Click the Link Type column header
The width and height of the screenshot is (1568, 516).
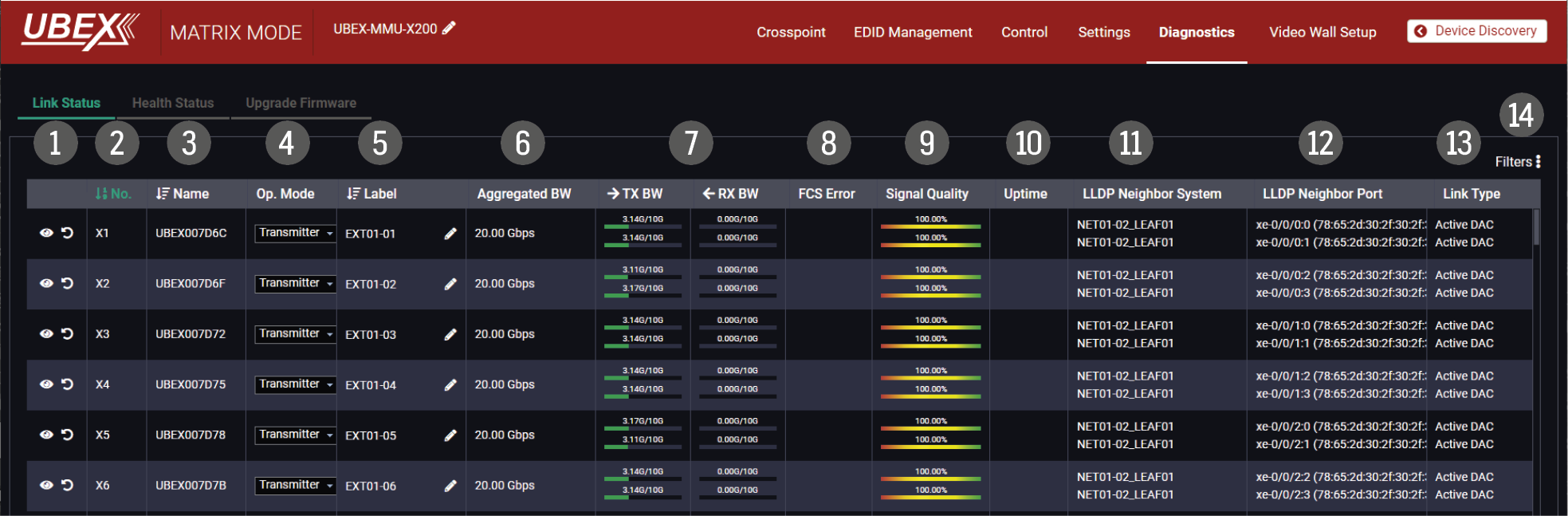click(x=1472, y=194)
